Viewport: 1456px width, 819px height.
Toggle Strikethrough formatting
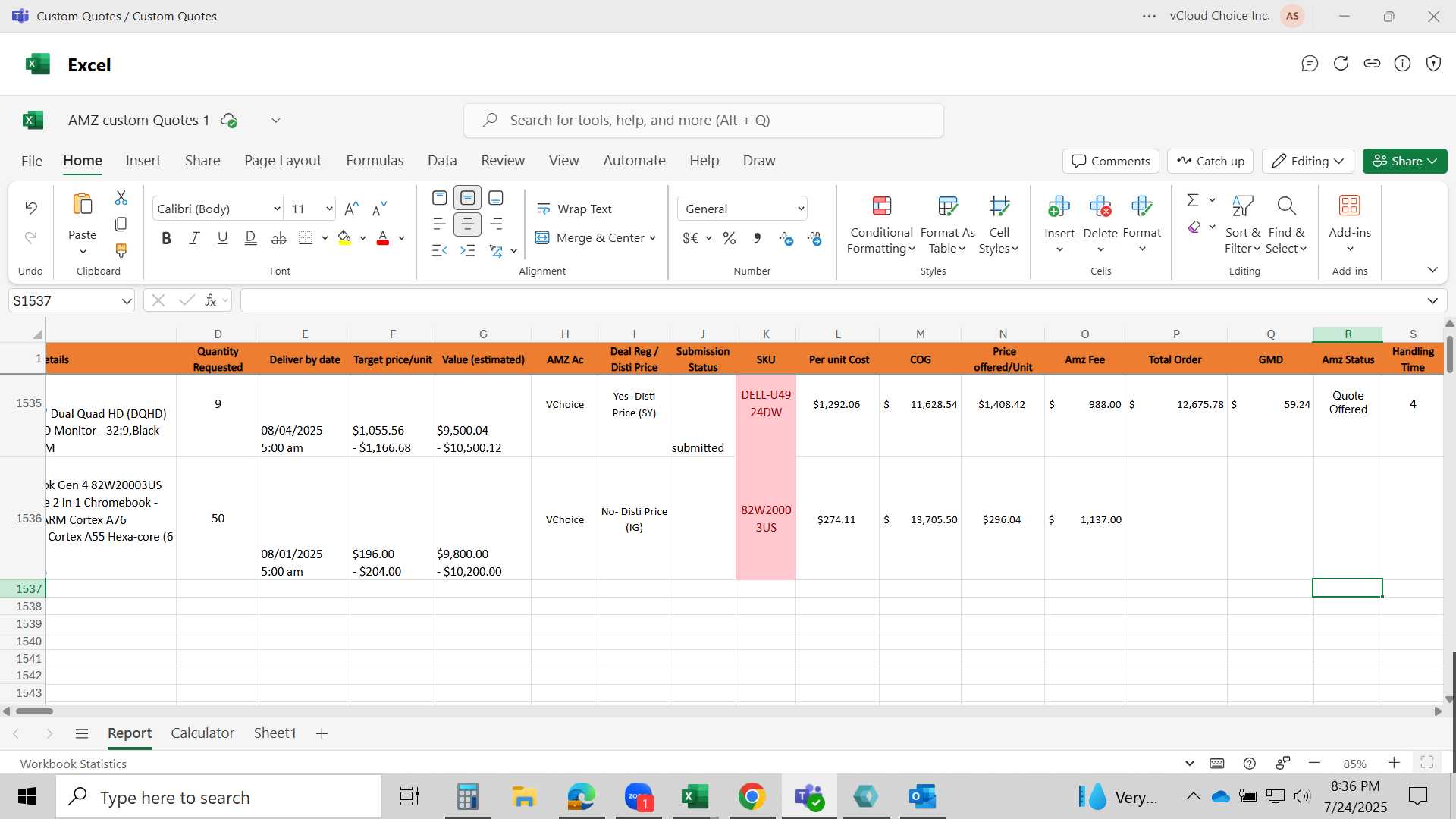click(x=279, y=238)
